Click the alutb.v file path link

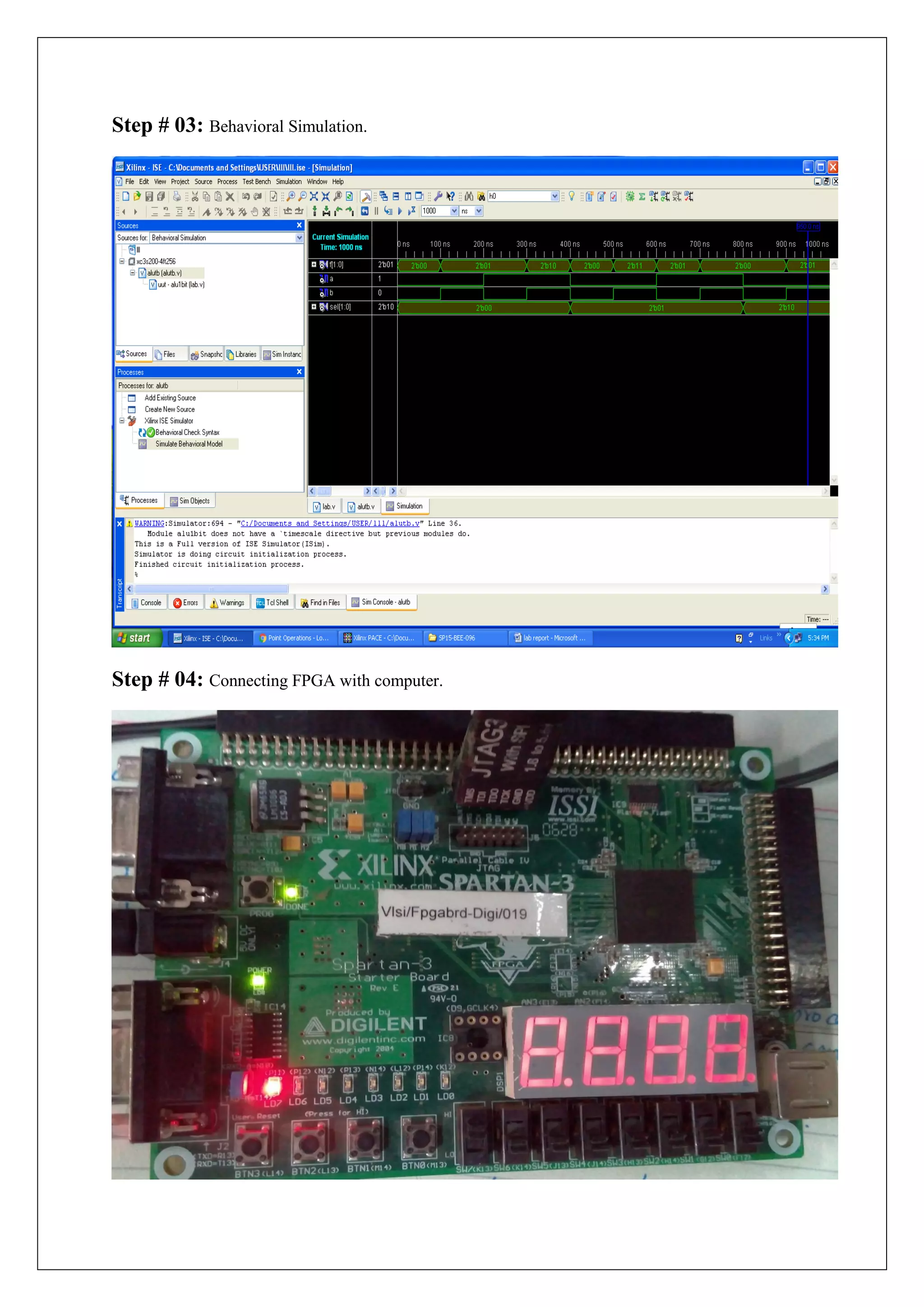[330, 524]
